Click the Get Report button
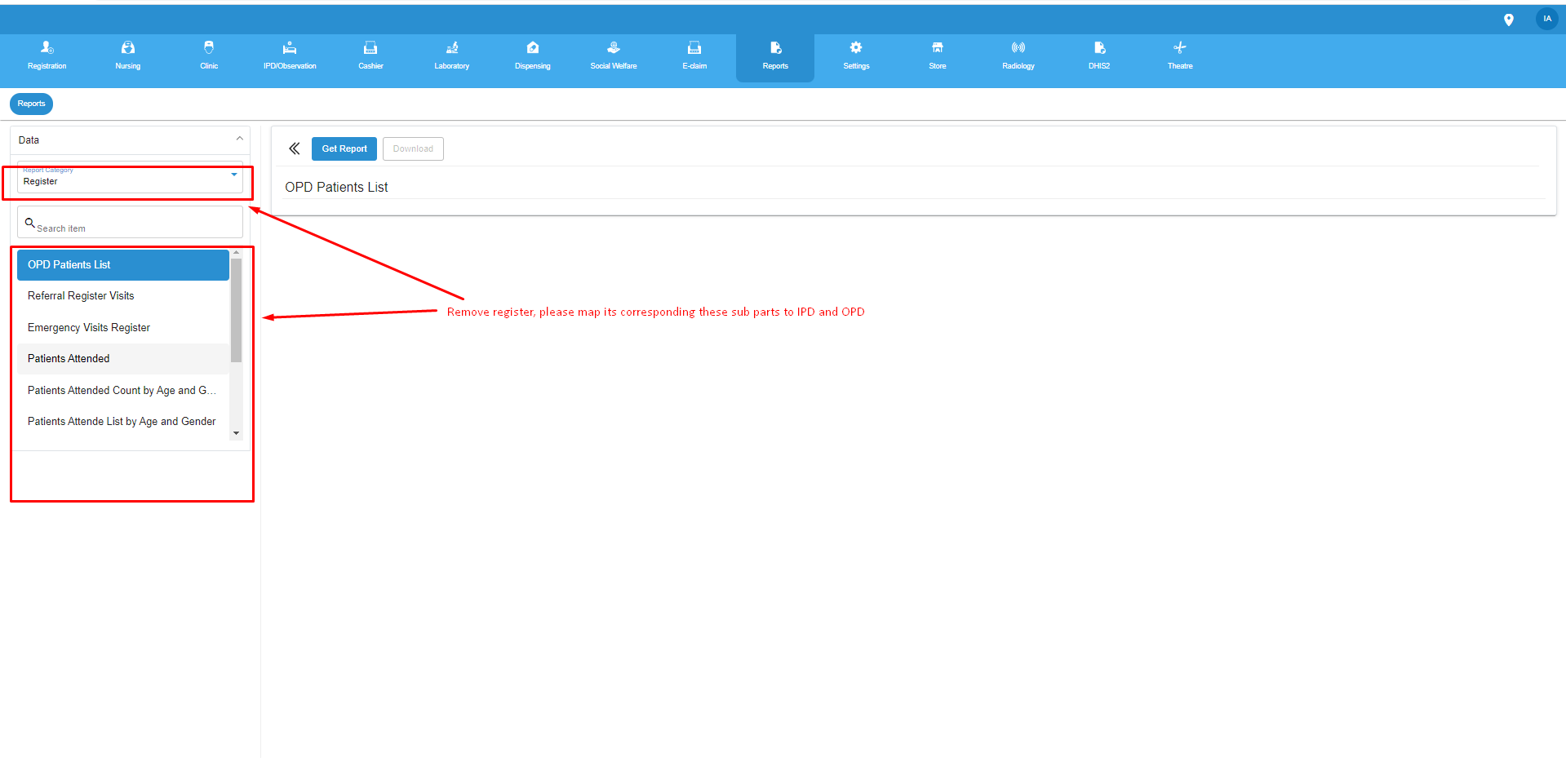This screenshot has height=784, width=1566. coord(344,148)
